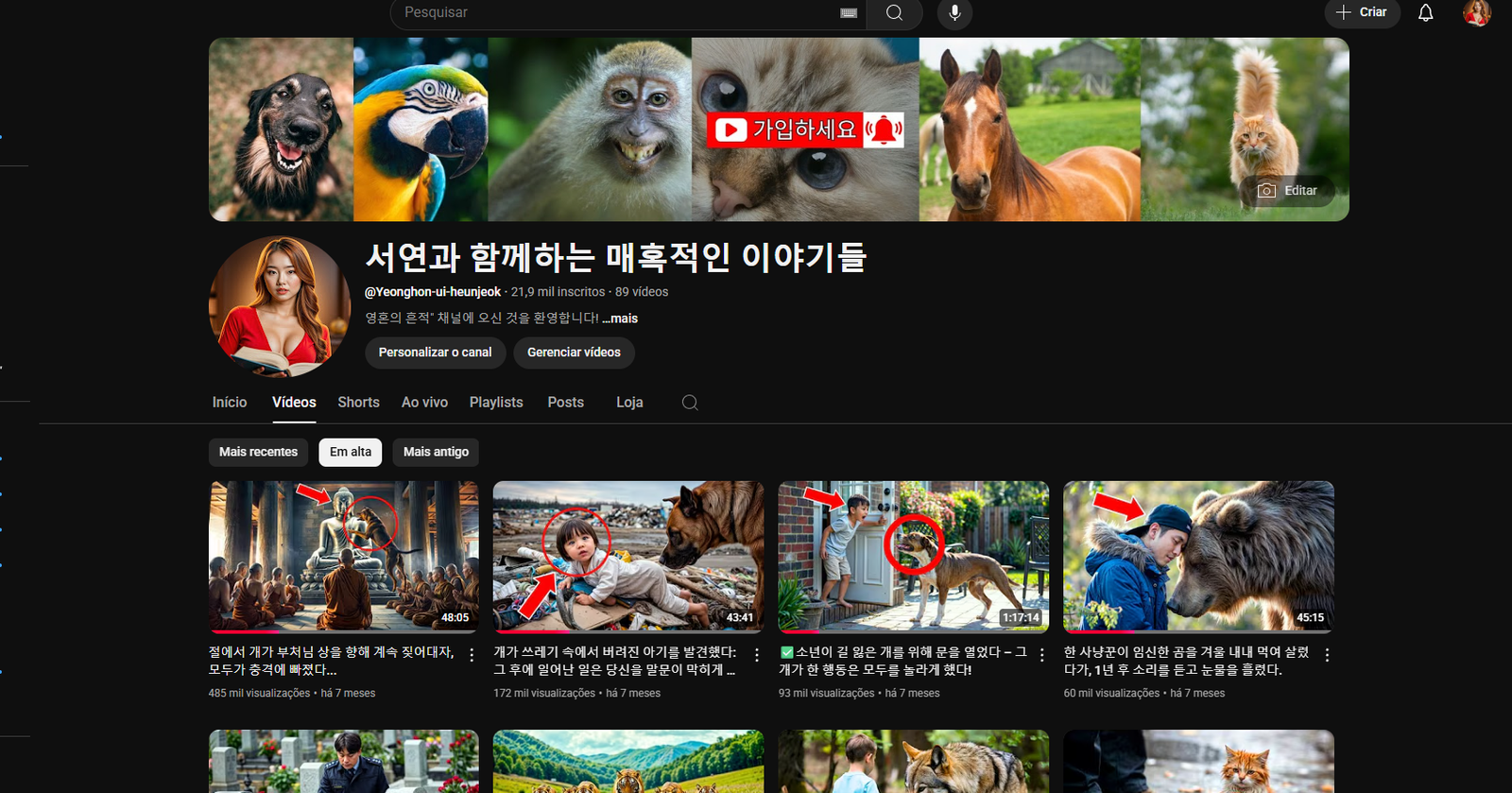1512x793 pixels.
Task: Click the 21,9 mil inscritos text
Action: 558,292
